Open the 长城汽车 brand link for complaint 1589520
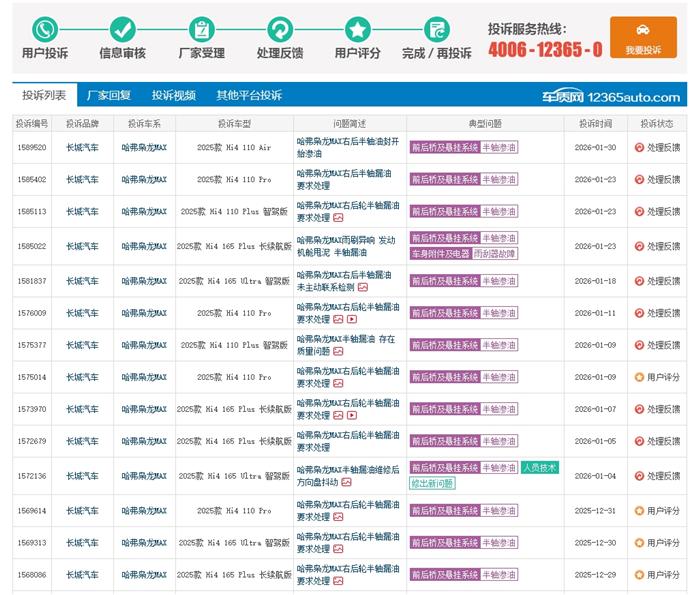Viewport: 700px width, 595px height. click(82, 147)
